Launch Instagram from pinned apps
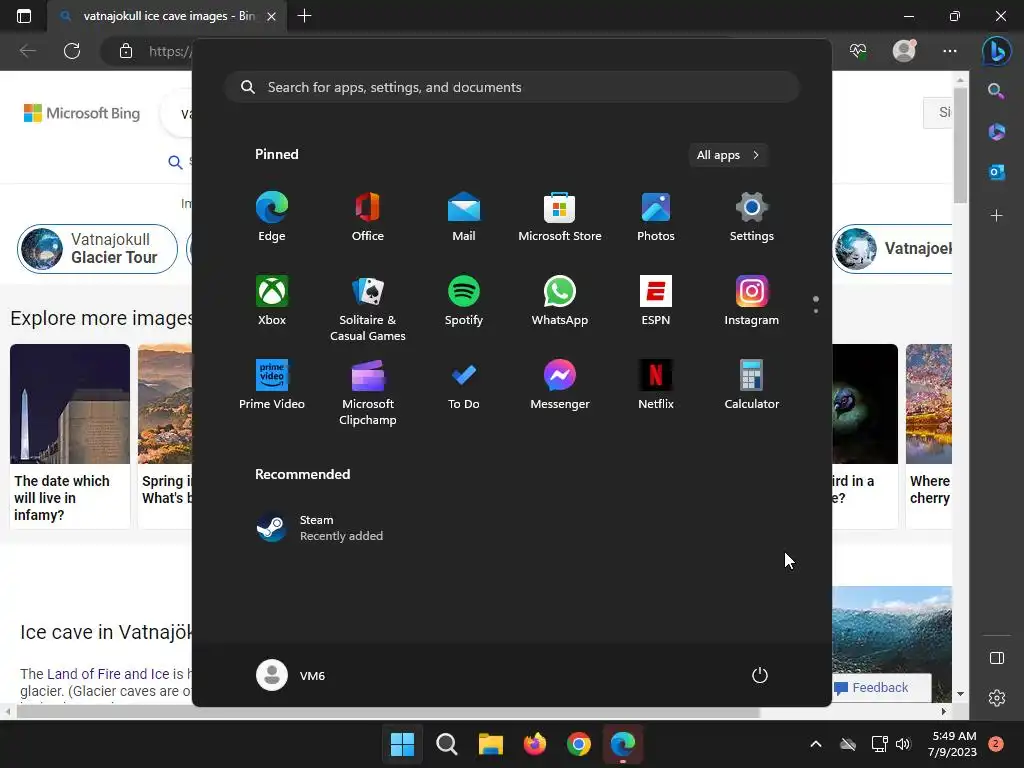Viewport: 1024px width, 768px height. [752, 301]
